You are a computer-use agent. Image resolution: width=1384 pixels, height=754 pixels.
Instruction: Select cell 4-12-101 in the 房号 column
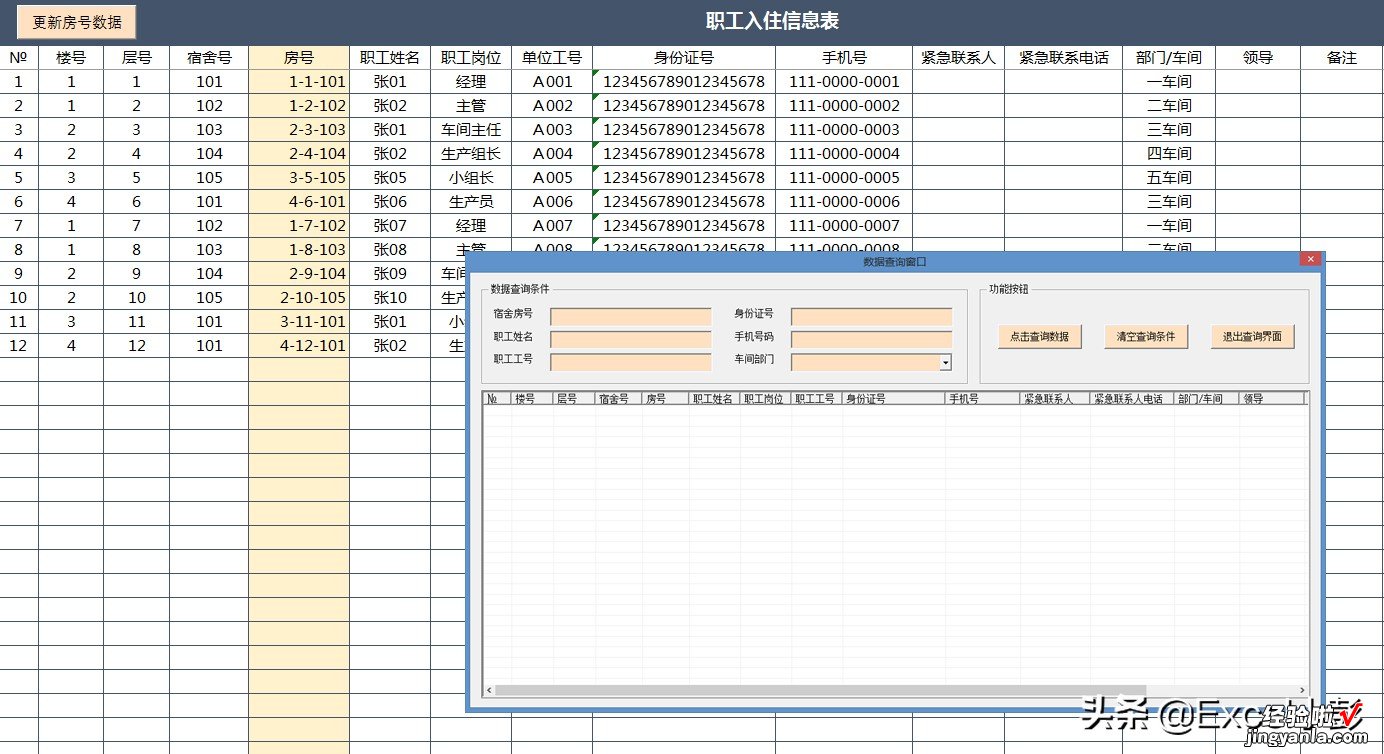(x=299, y=346)
